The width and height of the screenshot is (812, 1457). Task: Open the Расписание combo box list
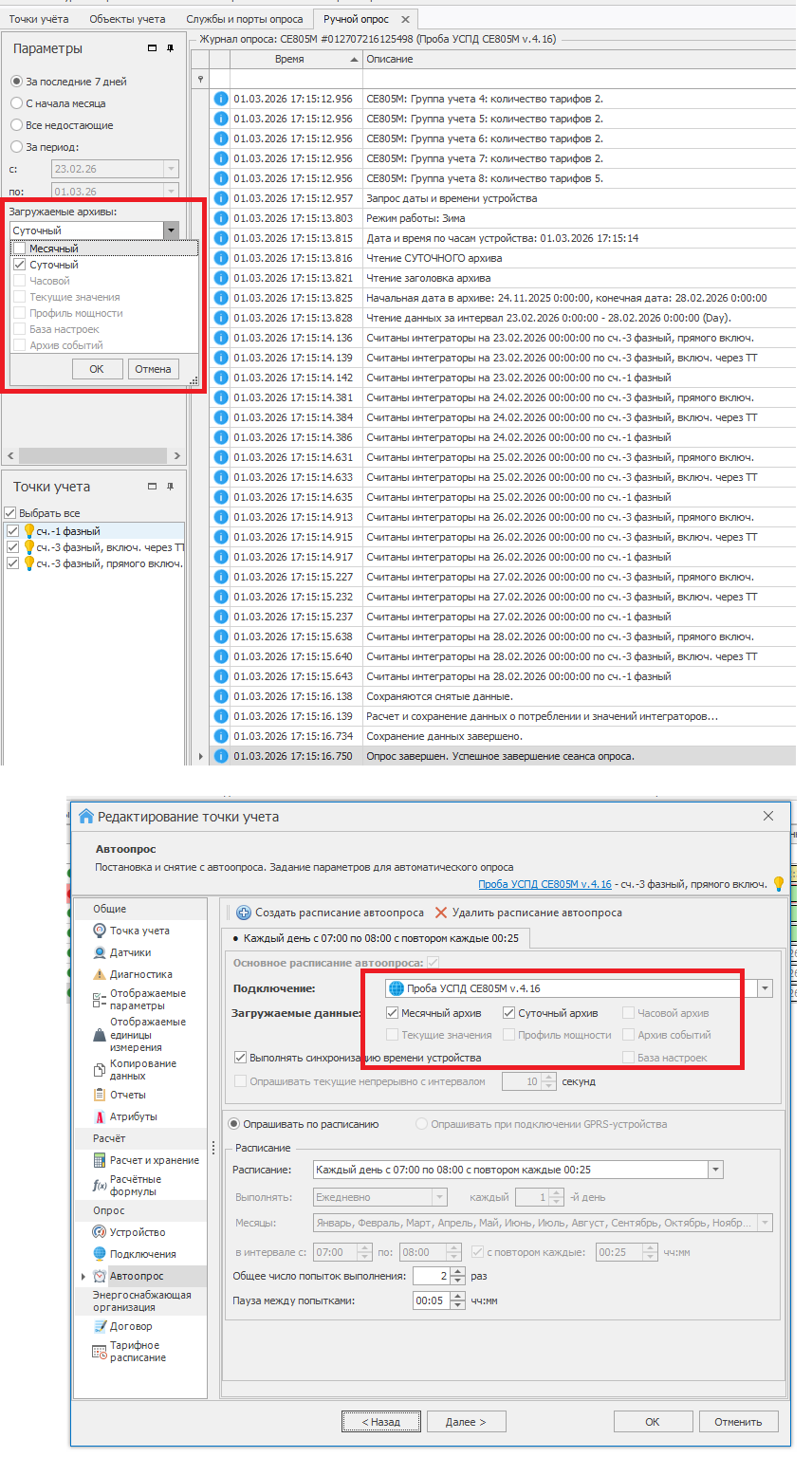[x=715, y=1170]
